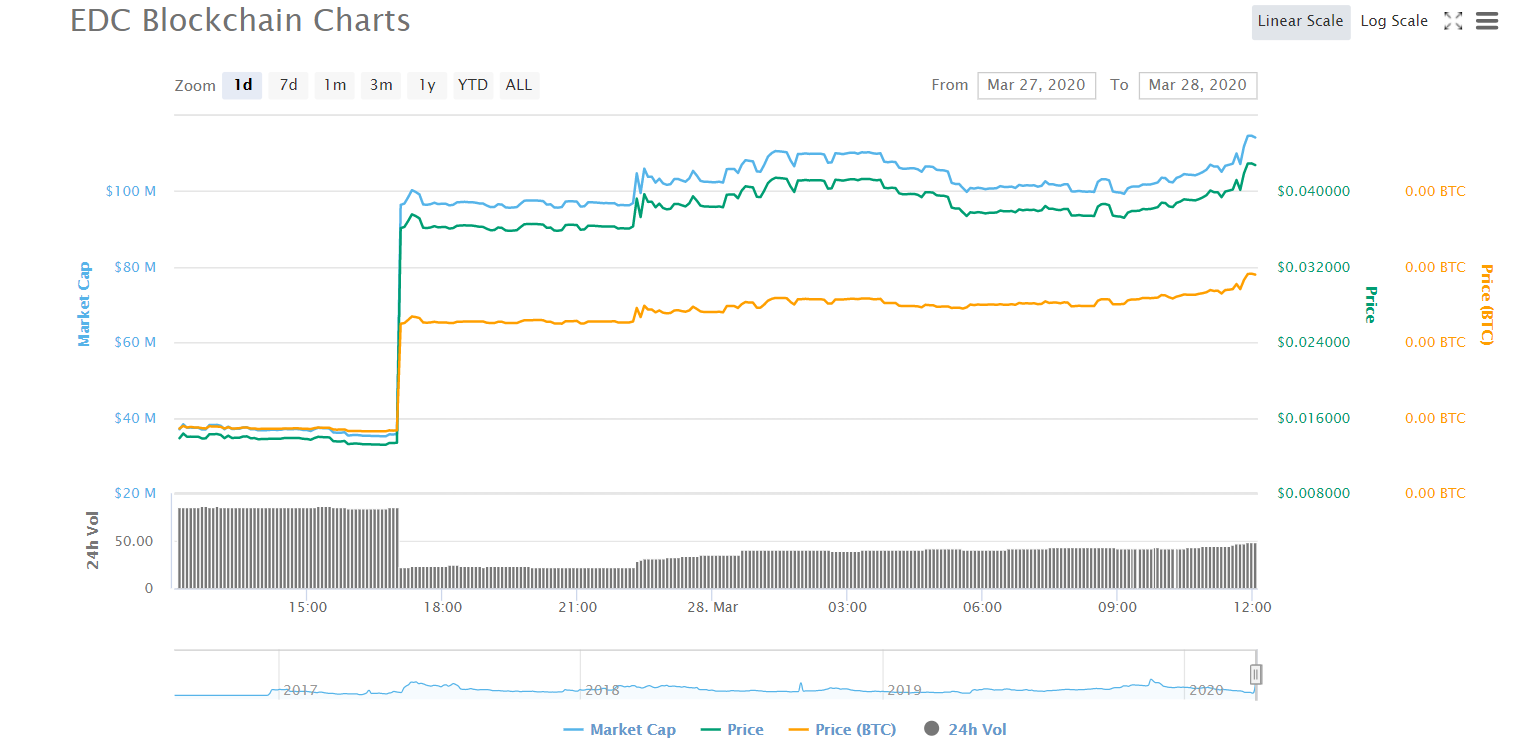Screen dimensions: 1515x751
Task: Click the $0.016000 price label
Action: pos(1314,418)
